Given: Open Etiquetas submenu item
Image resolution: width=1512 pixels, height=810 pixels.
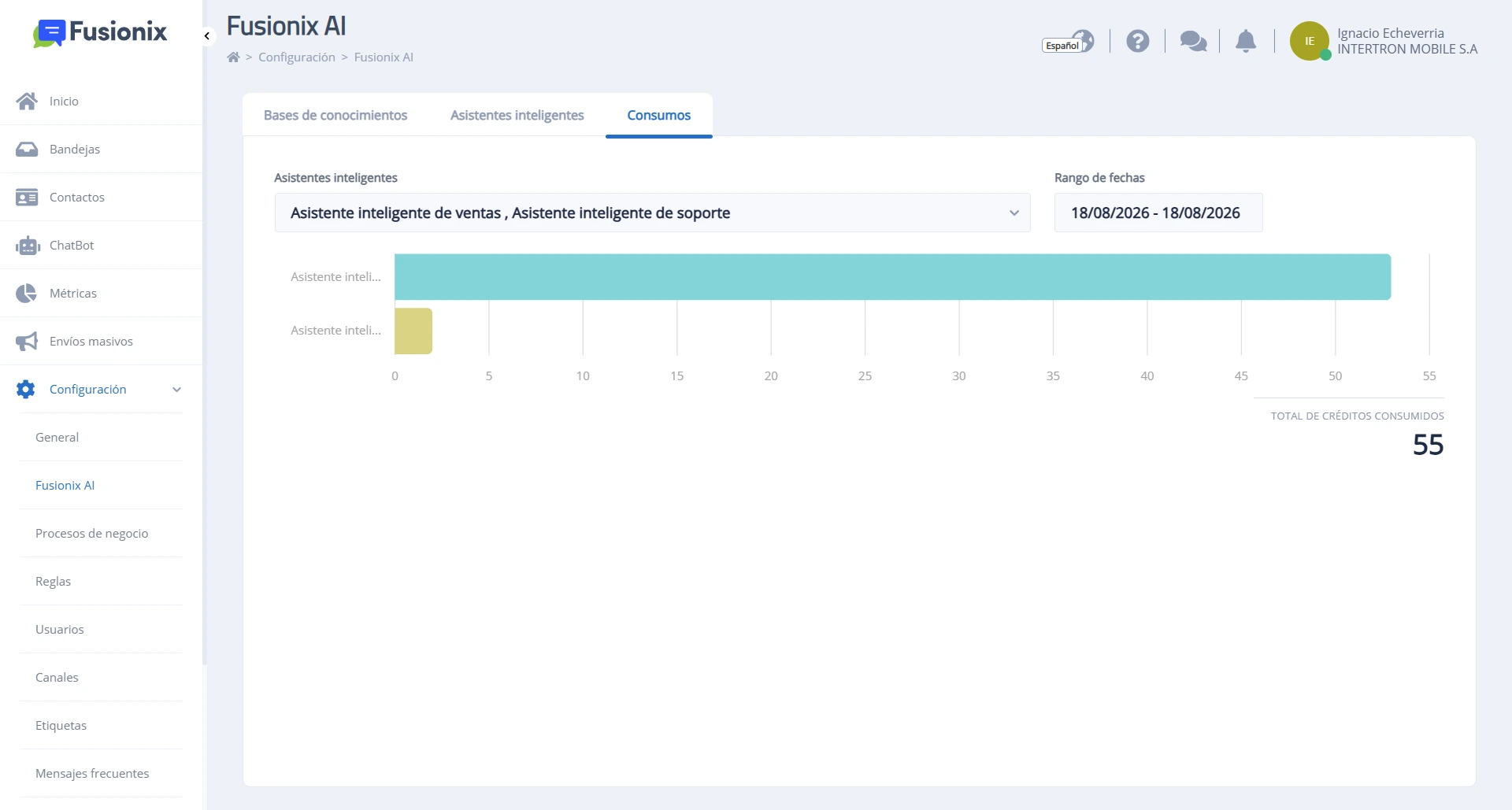Looking at the screenshot, I should click(61, 725).
